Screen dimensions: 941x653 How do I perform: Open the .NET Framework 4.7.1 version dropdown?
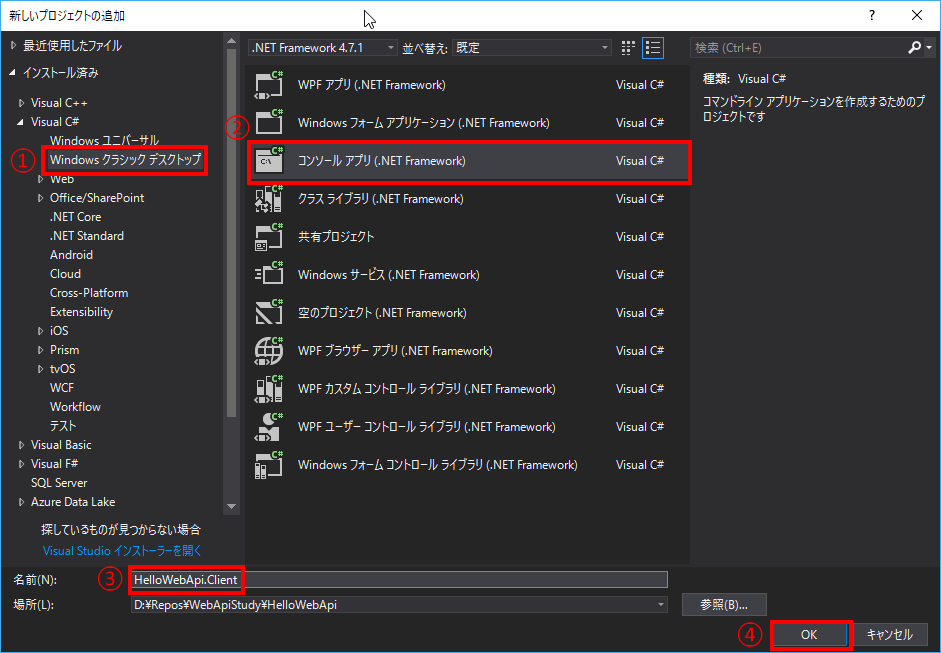click(x=323, y=48)
